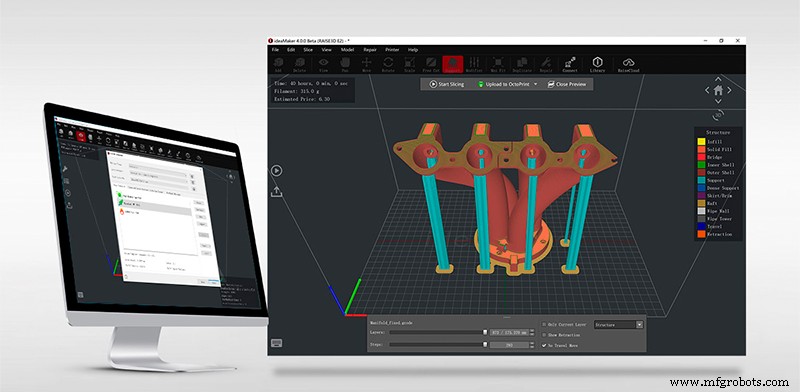This screenshot has height=392, width=800.
Task: Select the Free Cut tool
Action: click(431, 64)
